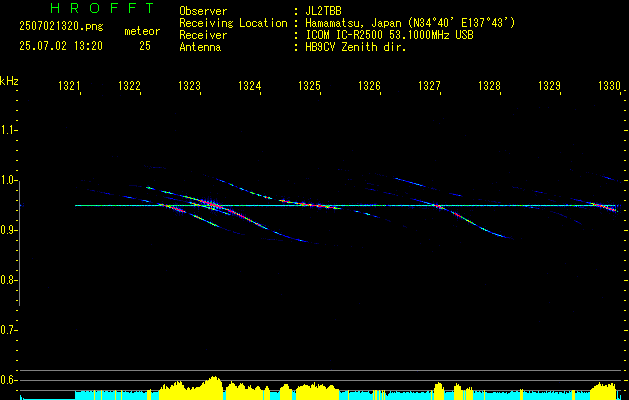Click the date stamp 25.07.02 13:20
The width and height of the screenshot is (629, 400).
click(x=61, y=46)
